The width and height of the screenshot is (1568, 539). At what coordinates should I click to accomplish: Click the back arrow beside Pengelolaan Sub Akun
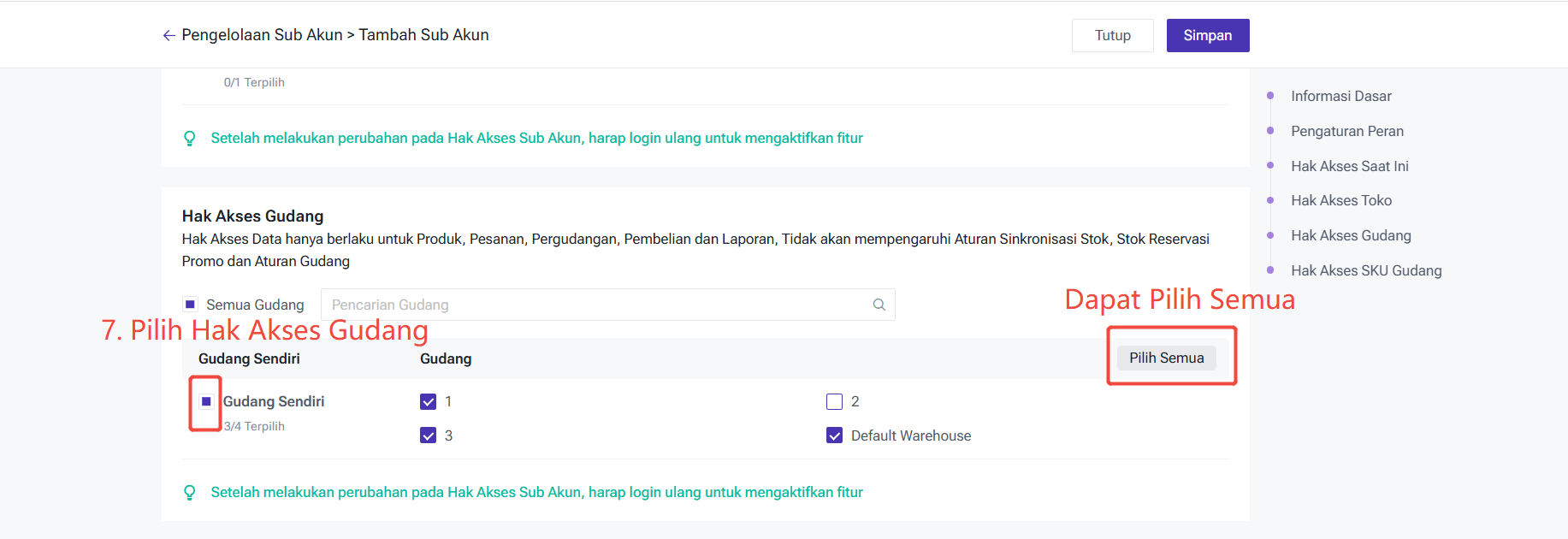(169, 35)
